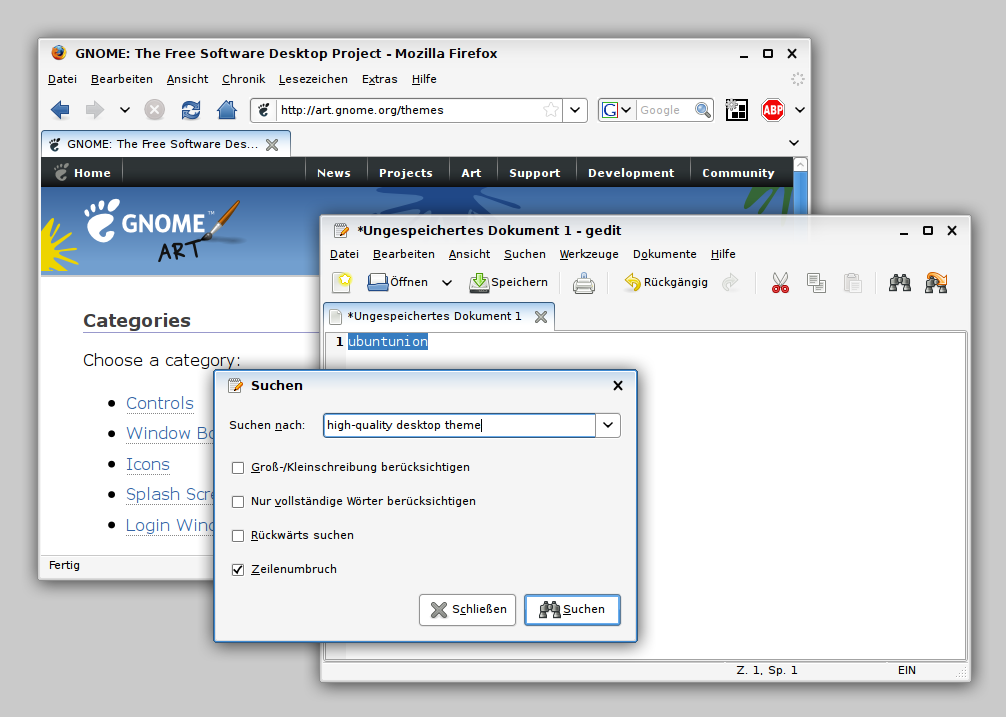Viewport: 1006px width, 717px height.
Task: Toggle Rückwärts suchen checkbox
Action: (238, 535)
